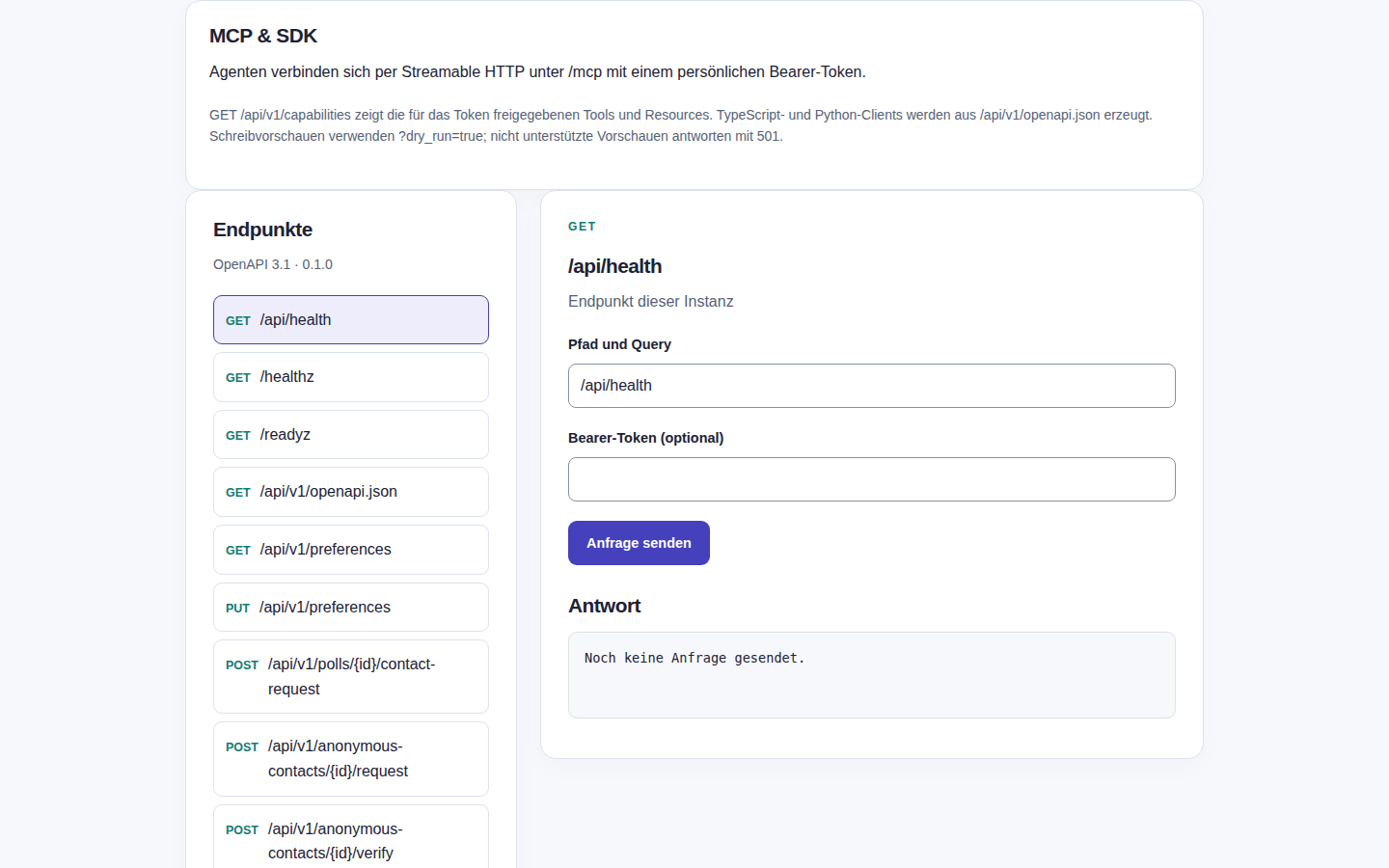Select GET /api/v1/openapi.json endpoint
Screen dimensions: 1389x868
(x=351, y=492)
